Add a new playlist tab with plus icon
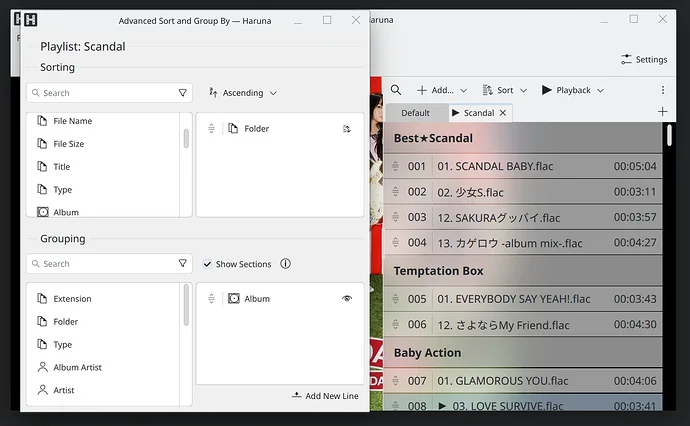 point(662,112)
